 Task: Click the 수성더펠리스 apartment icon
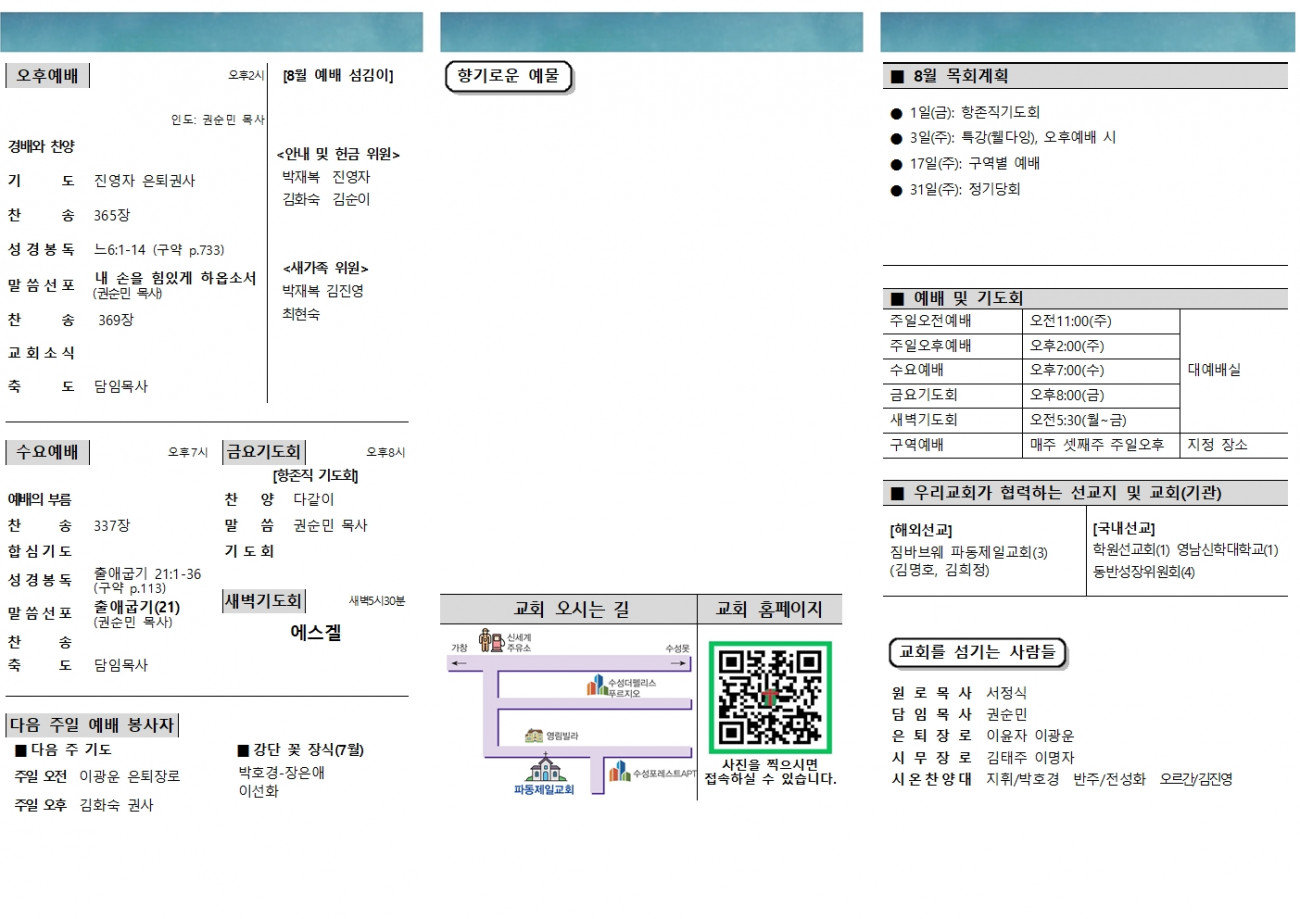tap(597, 686)
